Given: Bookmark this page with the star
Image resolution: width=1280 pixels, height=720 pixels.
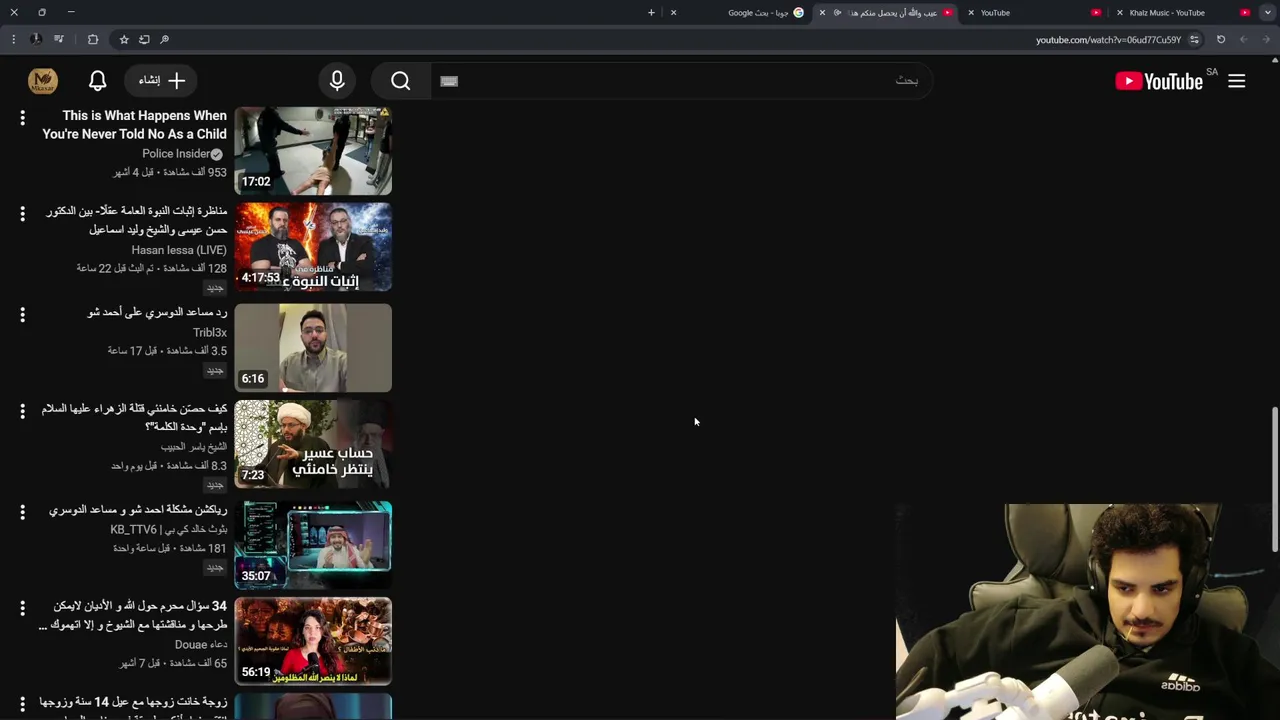Looking at the screenshot, I should click(x=124, y=39).
